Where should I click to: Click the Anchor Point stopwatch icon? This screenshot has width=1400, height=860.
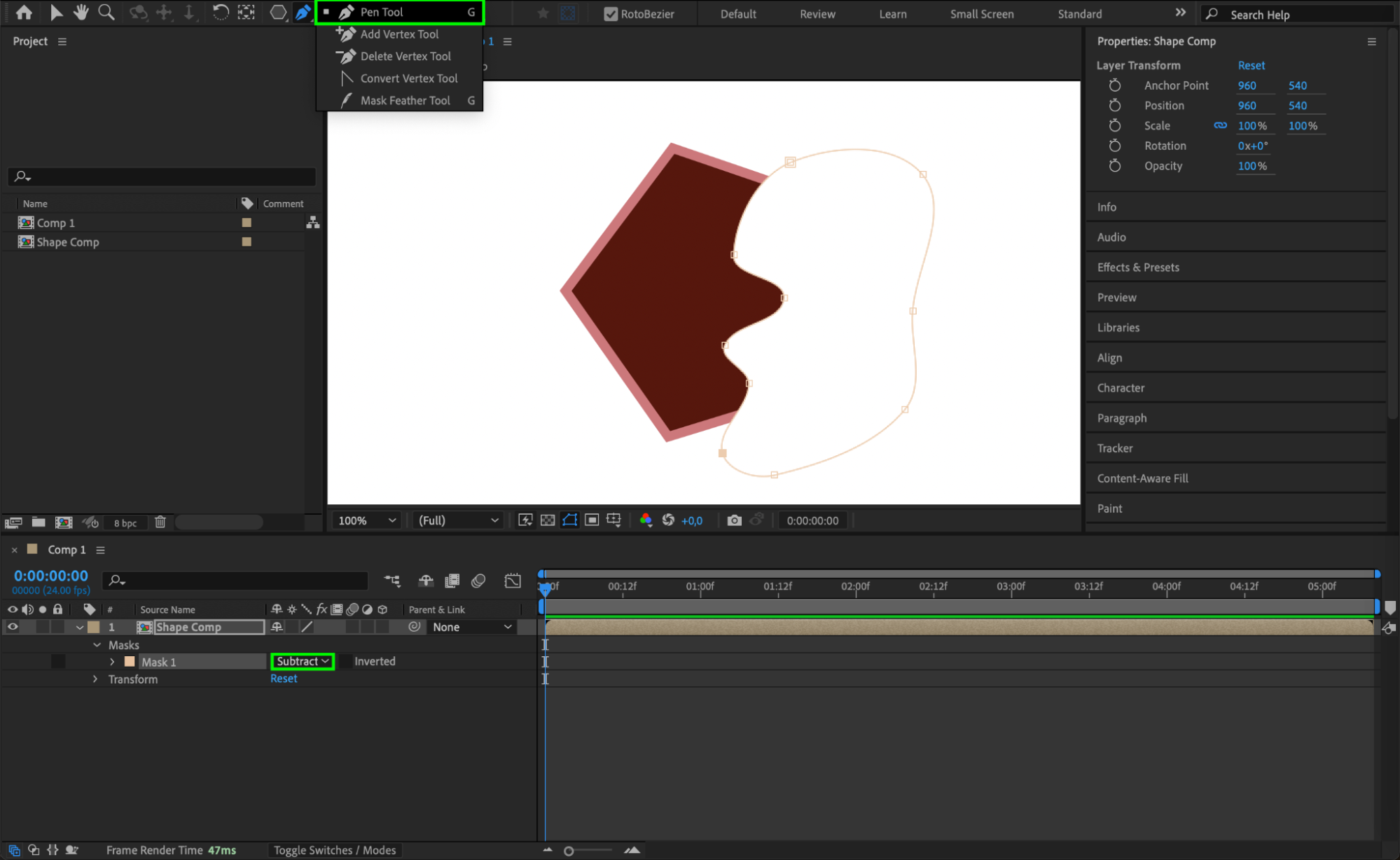(x=1115, y=85)
